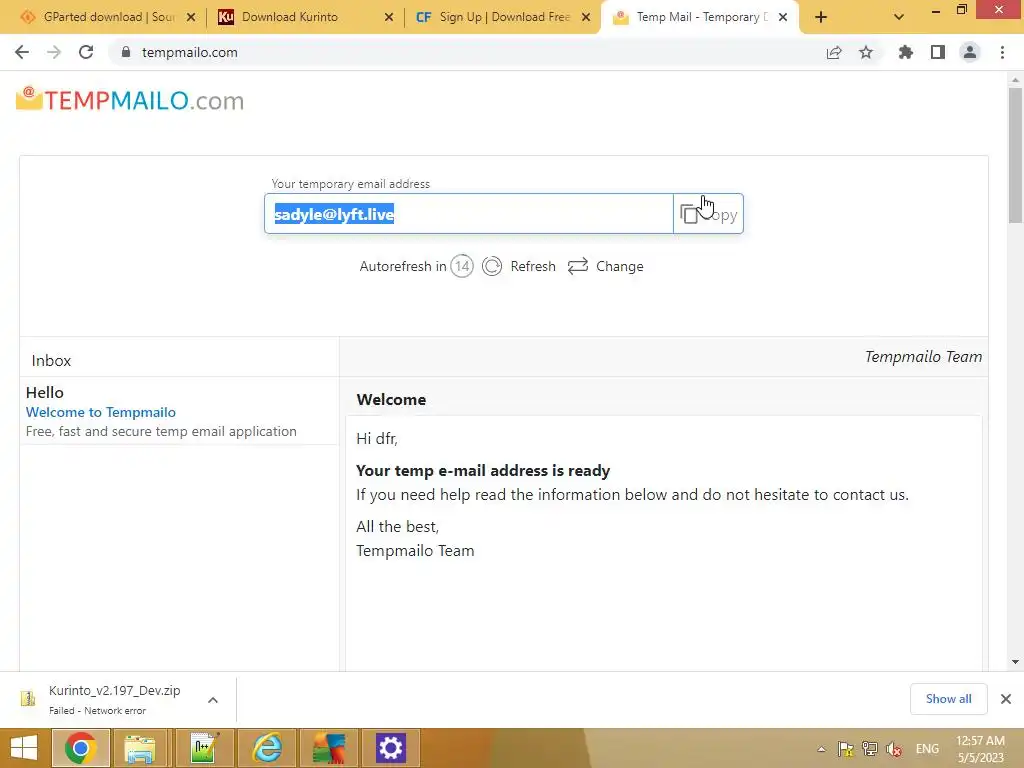The image size is (1024, 768).
Task: Close the Sign Up CF tab
Action: pyautogui.click(x=586, y=18)
